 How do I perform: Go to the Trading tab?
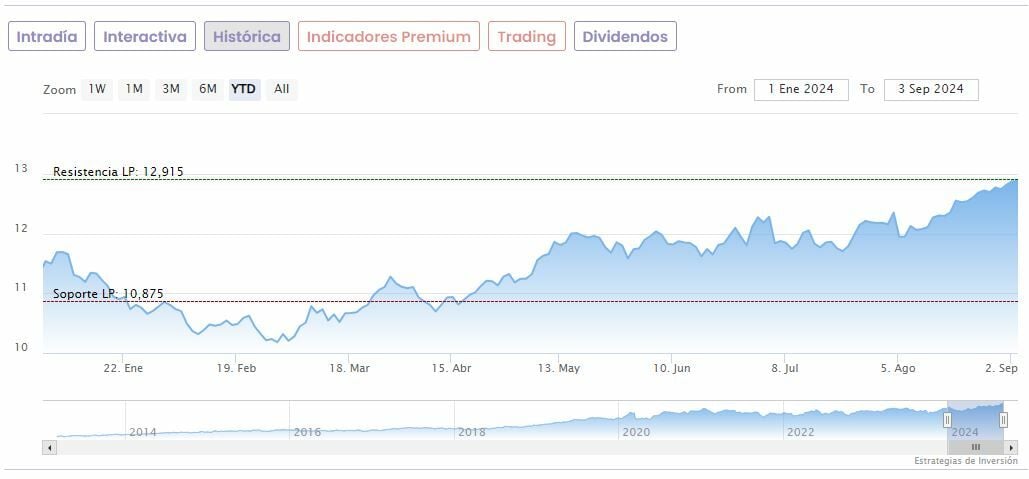point(526,37)
